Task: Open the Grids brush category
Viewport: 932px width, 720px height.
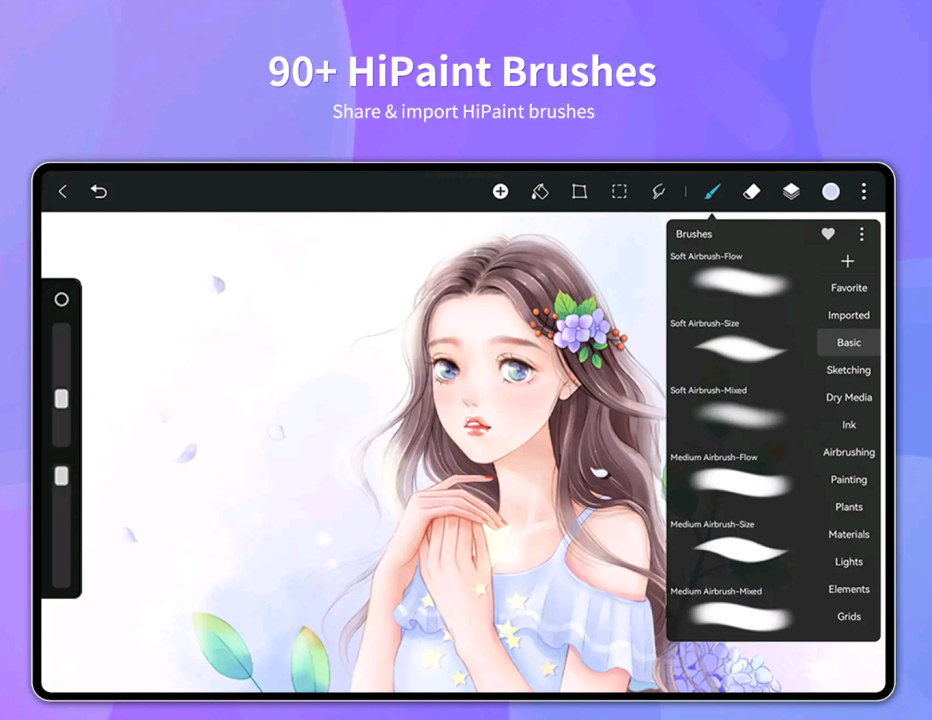Action: tap(849, 616)
